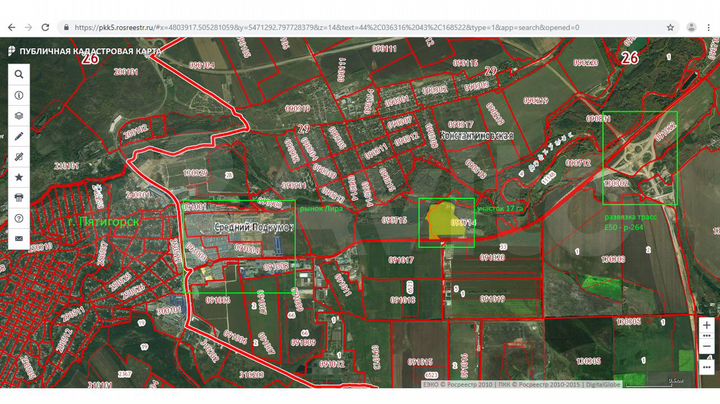Select the measurement tool below the pencil
The image size is (720, 404).
tap(19, 157)
